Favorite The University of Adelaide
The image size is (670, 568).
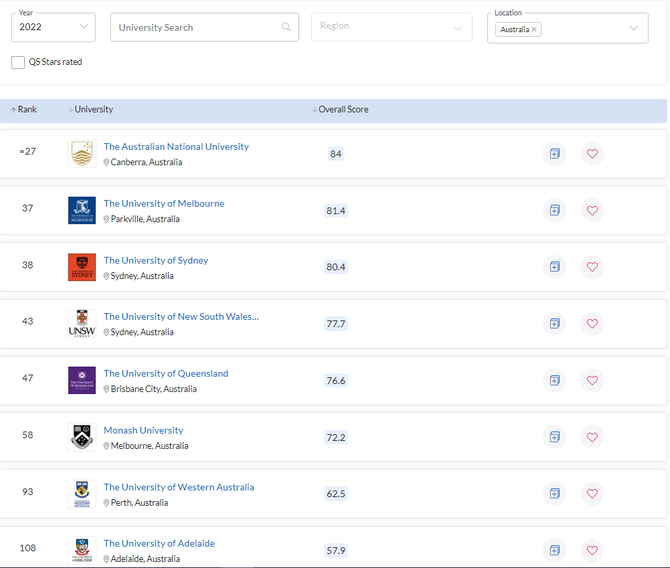[x=592, y=550]
